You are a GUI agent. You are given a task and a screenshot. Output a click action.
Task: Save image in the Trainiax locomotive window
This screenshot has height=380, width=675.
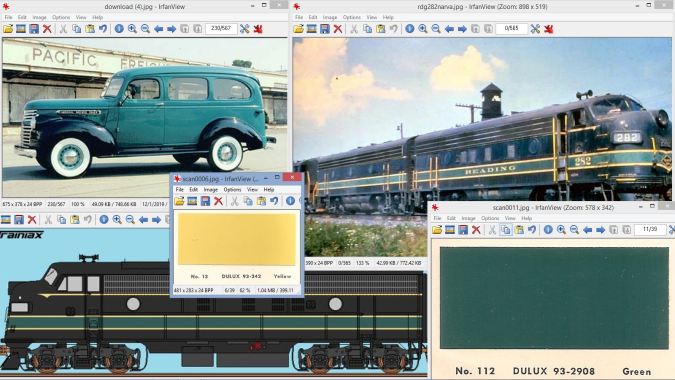point(19,219)
